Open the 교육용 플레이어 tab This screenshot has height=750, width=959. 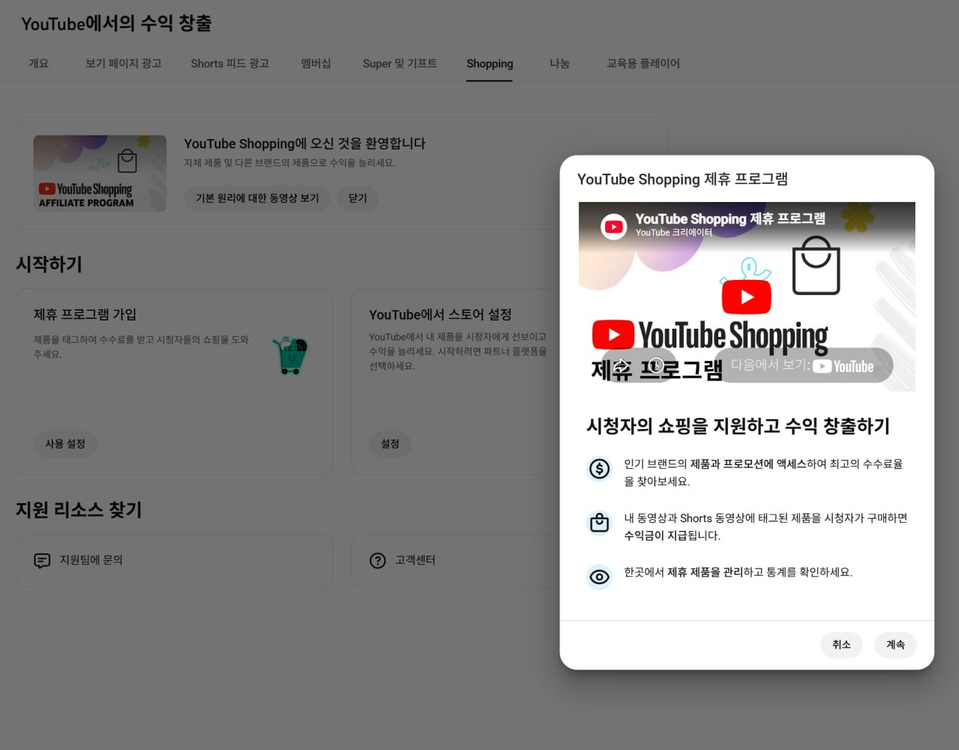[x=644, y=63]
